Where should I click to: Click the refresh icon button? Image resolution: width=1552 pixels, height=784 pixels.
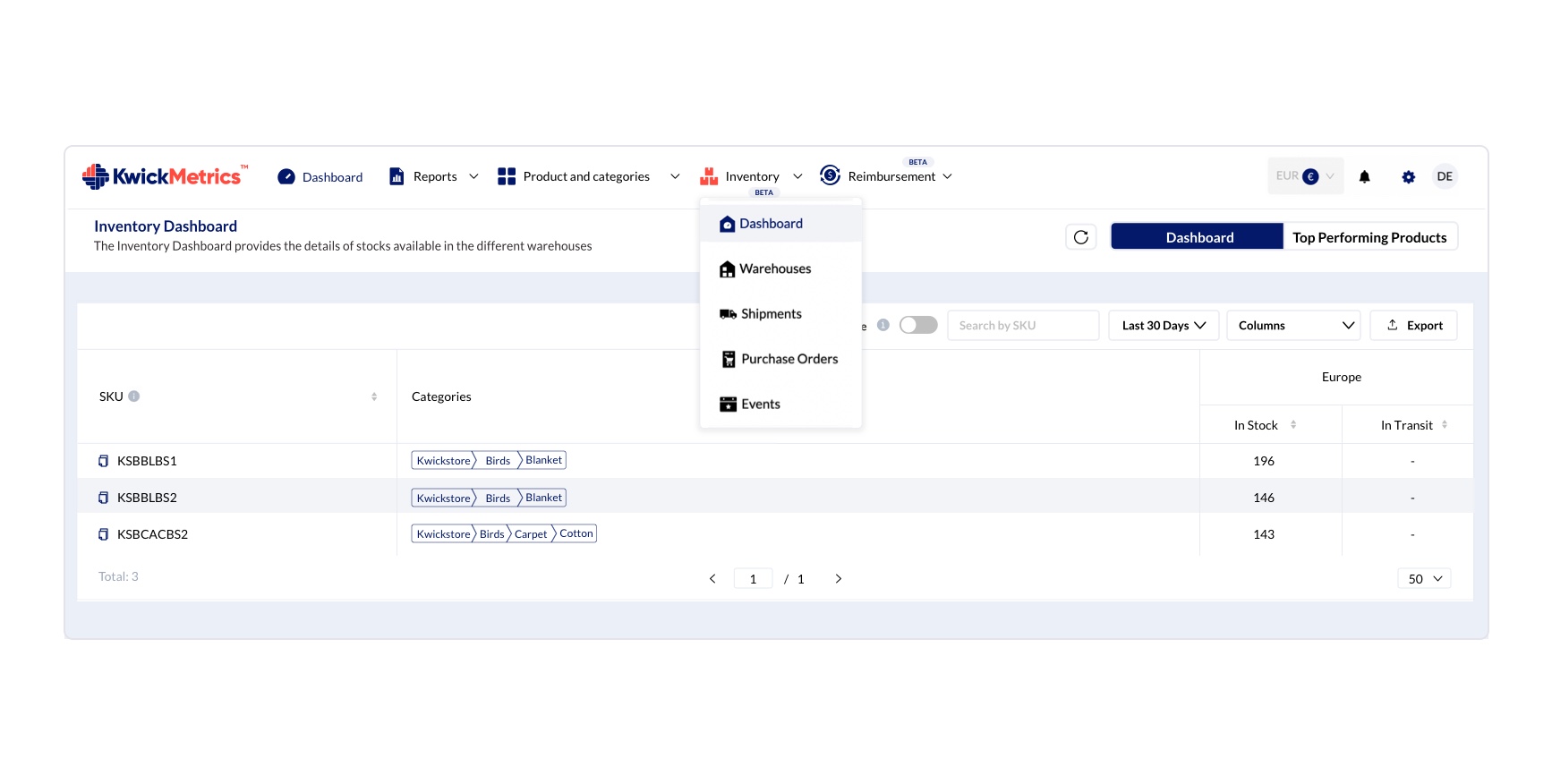pos(1081,237)
